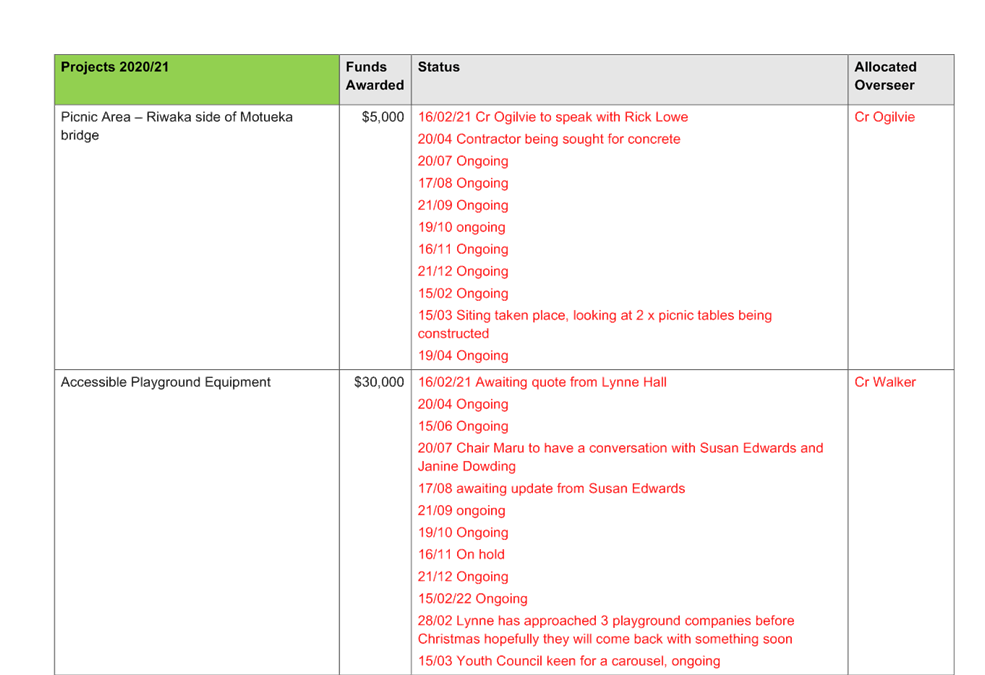
Task: Click the '15/02 Ongoing' status line
Action: [463, 293]
